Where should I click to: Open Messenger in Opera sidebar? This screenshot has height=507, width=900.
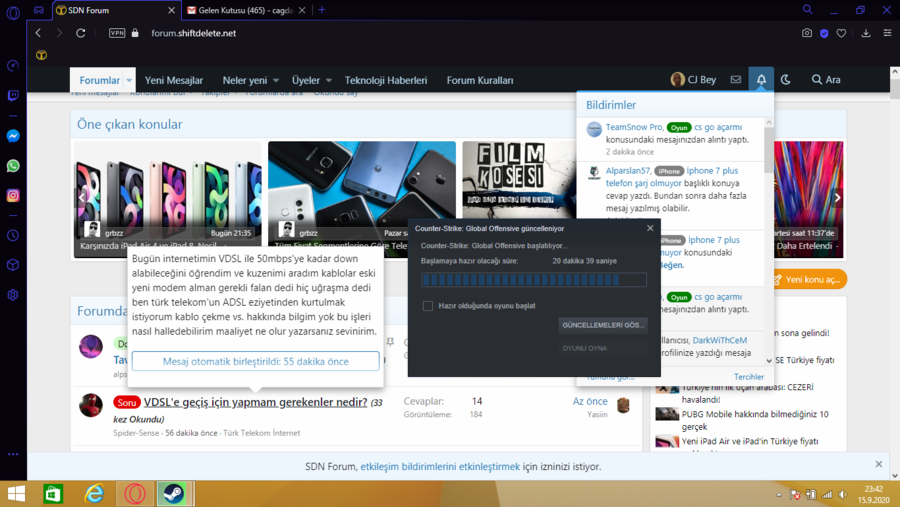click(x=13, y=136)
